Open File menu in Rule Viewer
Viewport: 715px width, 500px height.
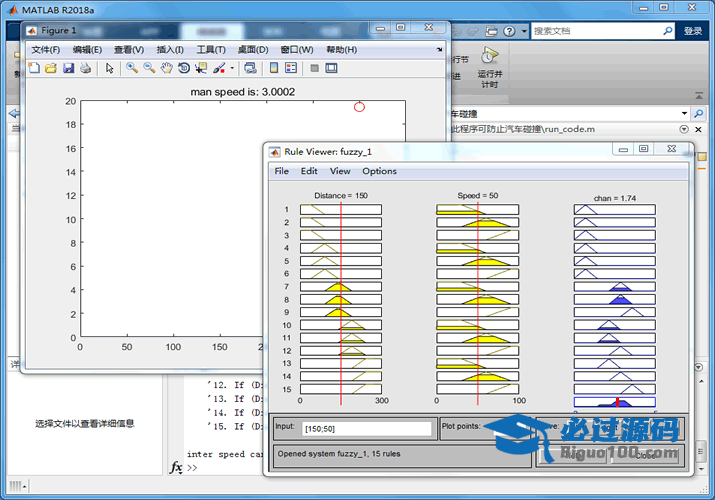point(281,171)
